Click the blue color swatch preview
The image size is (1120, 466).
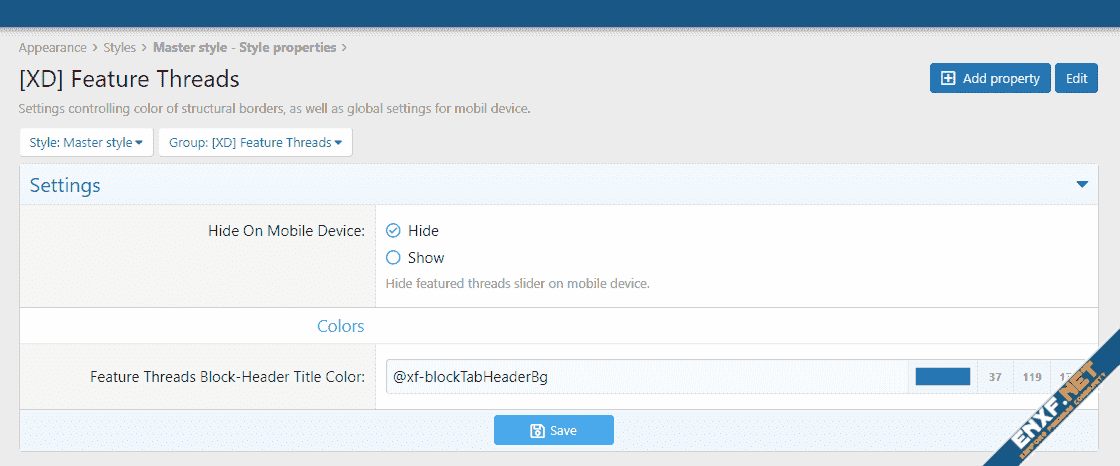point(942,377)
